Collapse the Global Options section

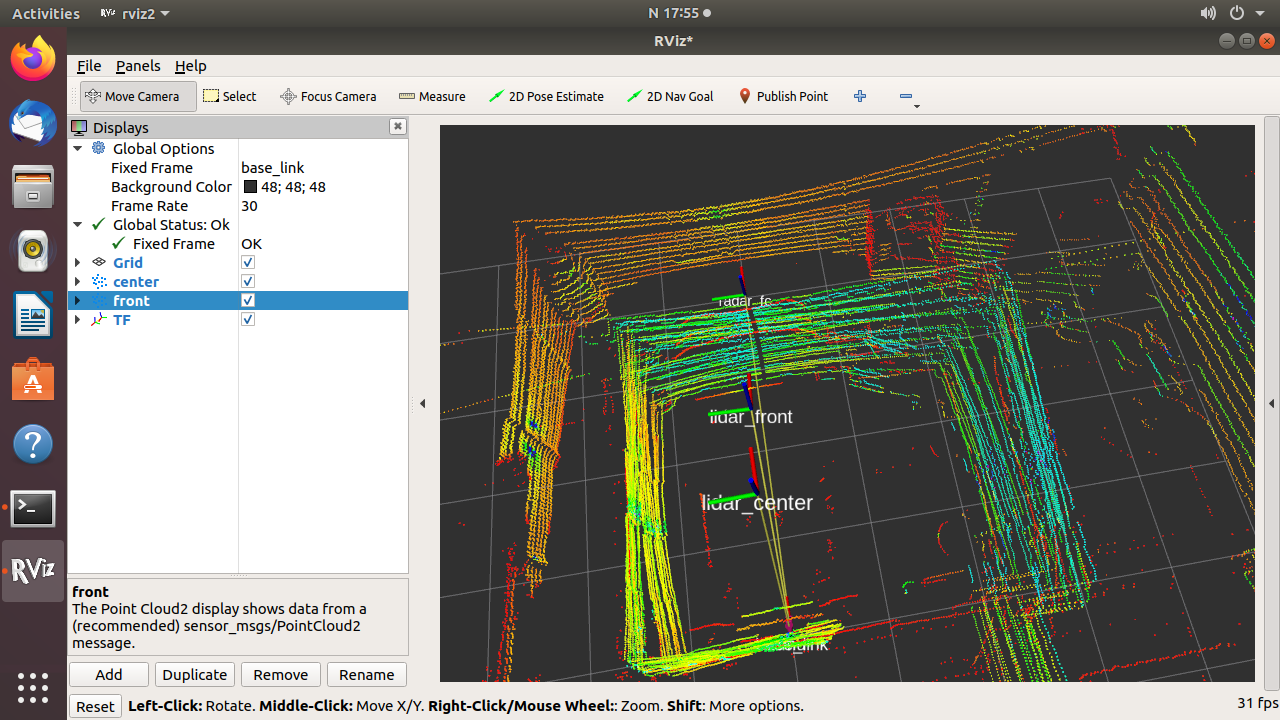(78, 148)
